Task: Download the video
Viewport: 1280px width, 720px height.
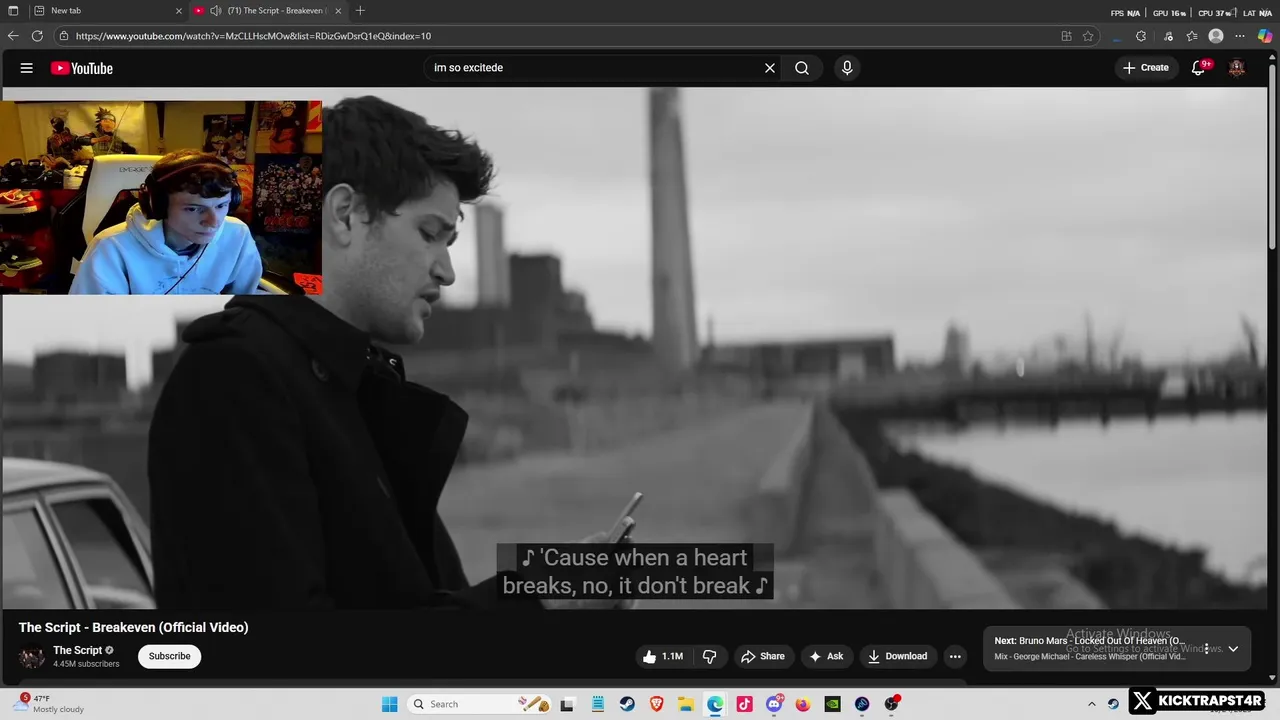Action: [897, 656]
